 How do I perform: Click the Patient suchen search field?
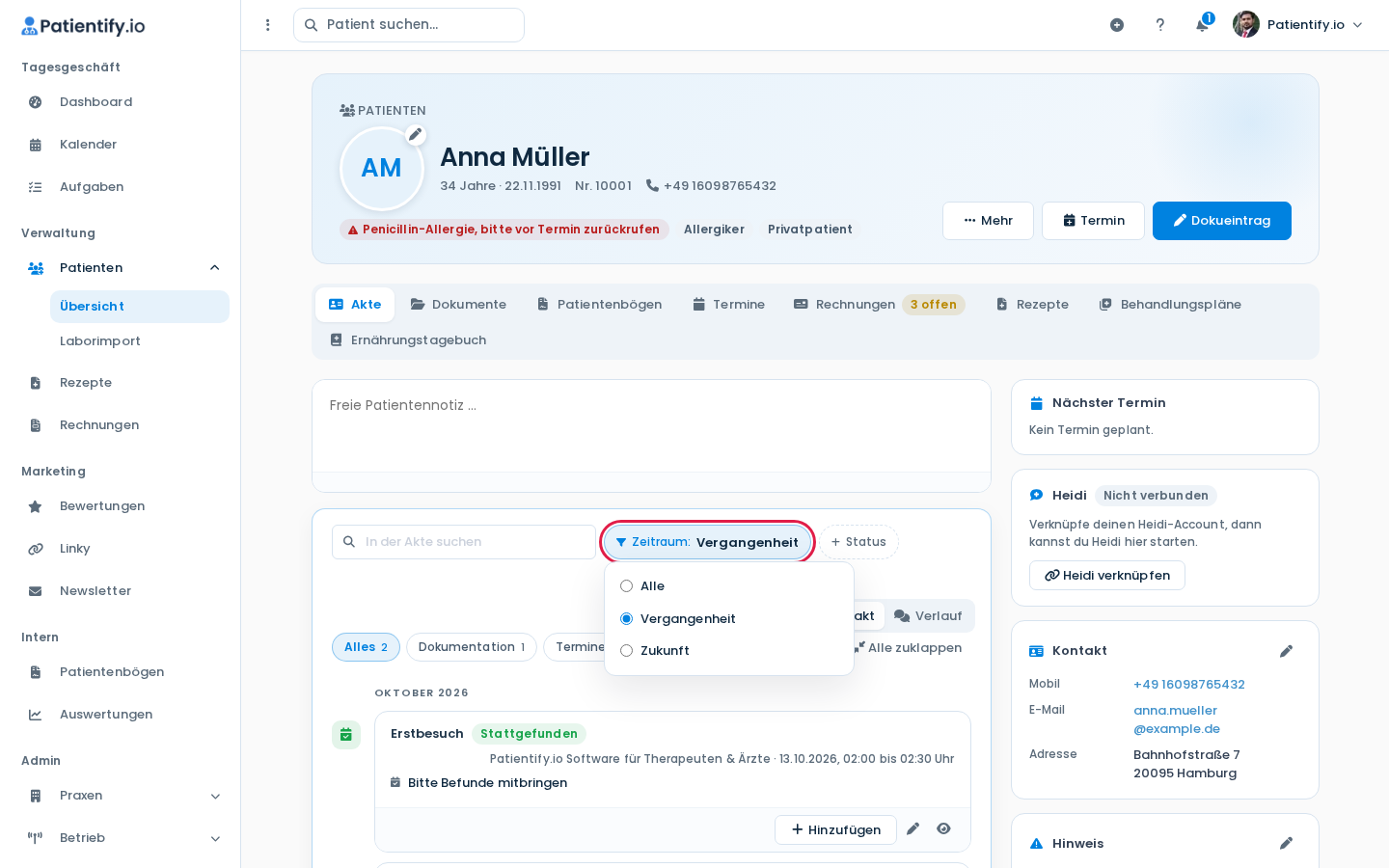(x=409, y=25)
